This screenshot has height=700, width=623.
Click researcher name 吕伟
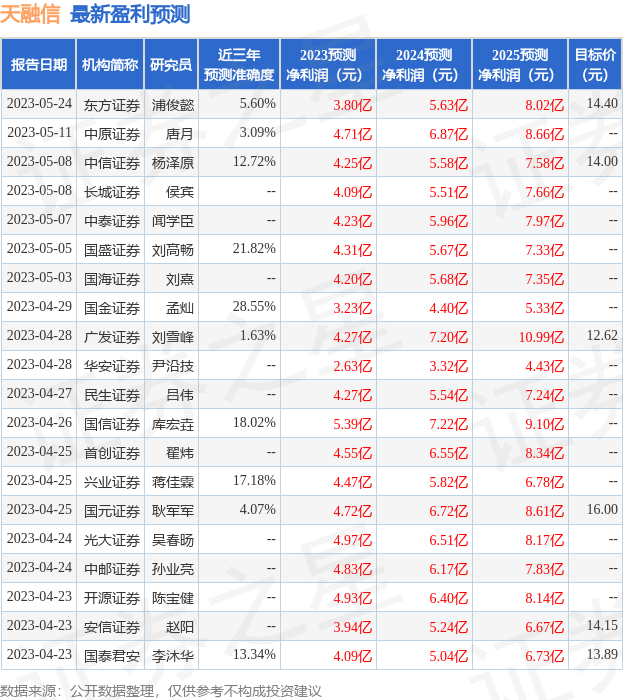180,396
